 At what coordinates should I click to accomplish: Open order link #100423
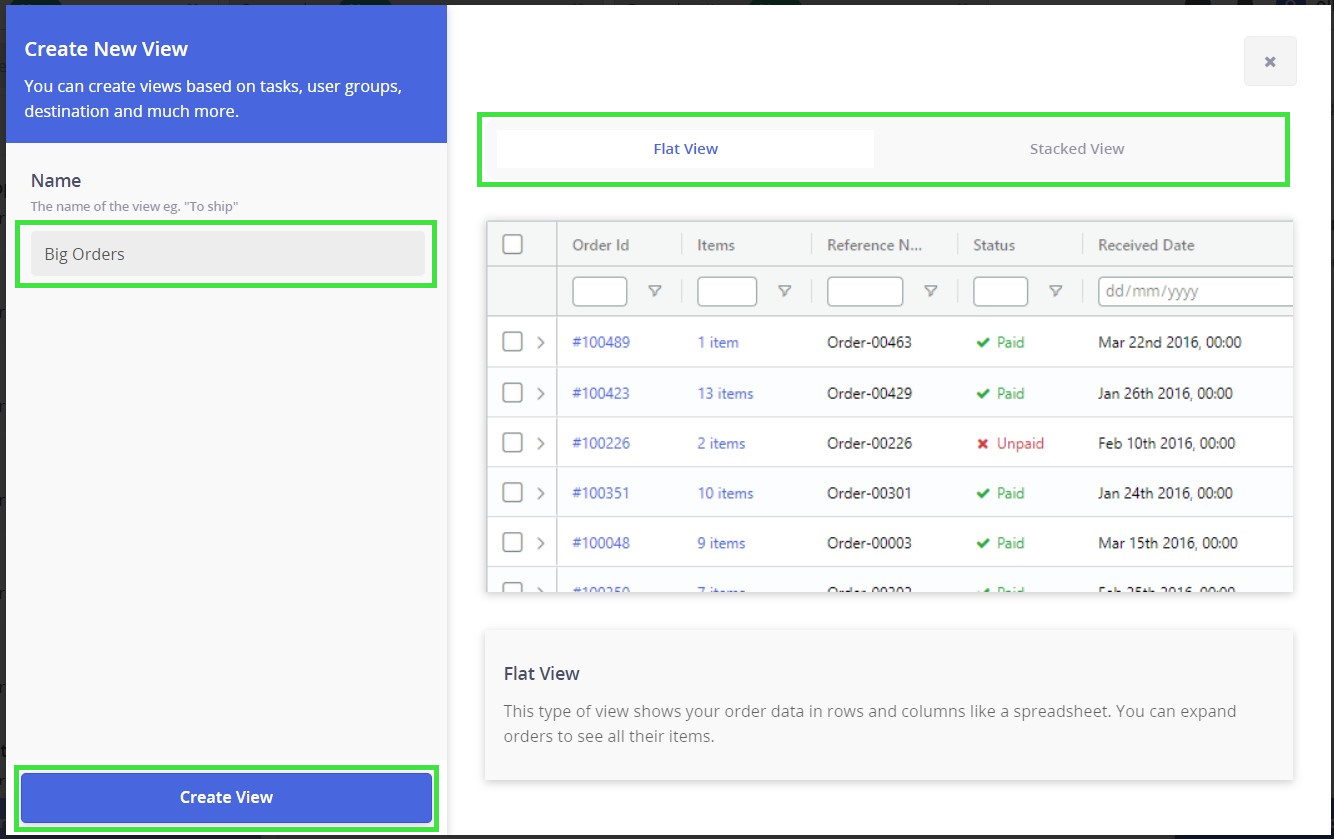(x=601, y=393)
